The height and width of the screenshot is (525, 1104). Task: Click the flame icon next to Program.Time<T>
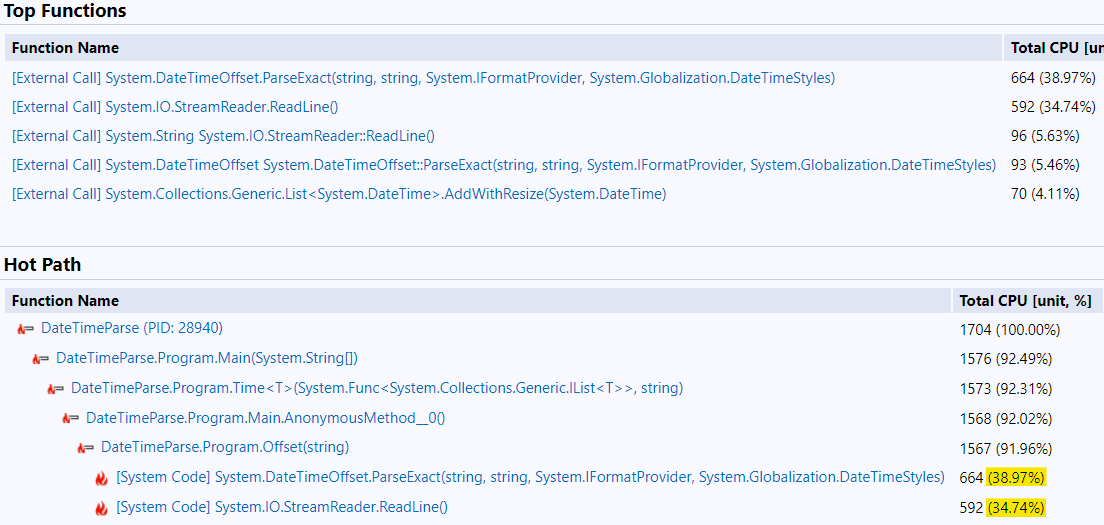[x=55, y=389]
